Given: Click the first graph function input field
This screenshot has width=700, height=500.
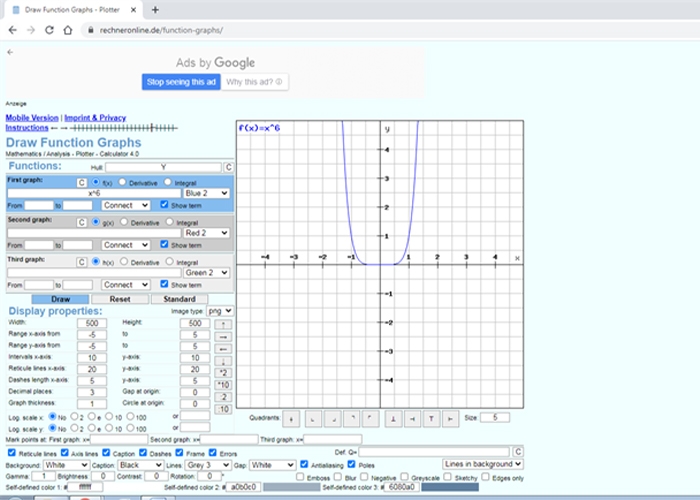Looking at the screenshot, I should click(94, 193).
